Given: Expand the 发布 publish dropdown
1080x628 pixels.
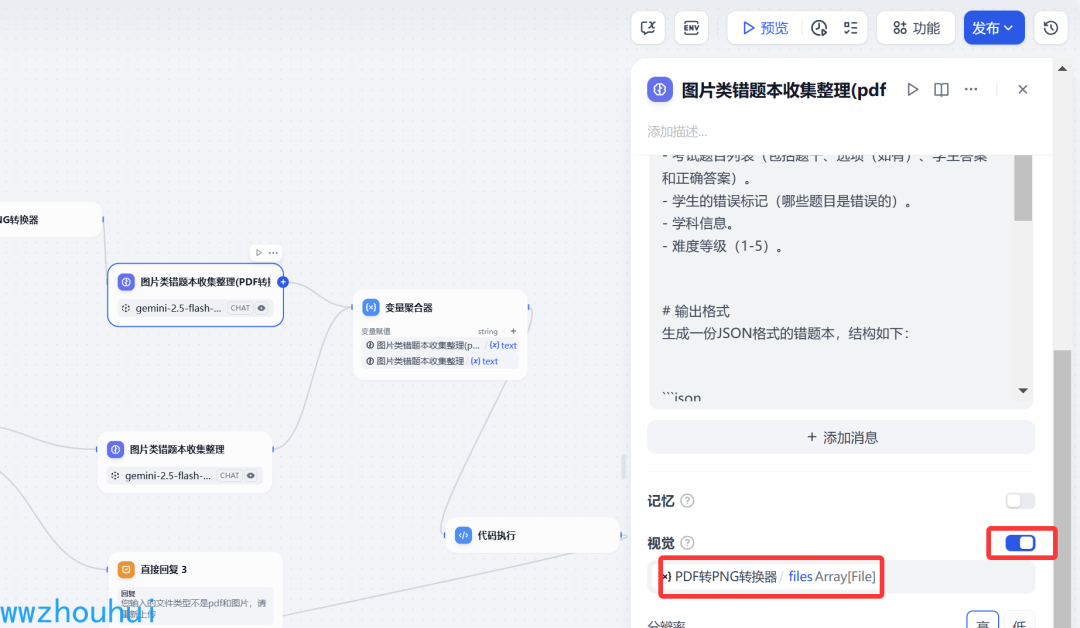Looking at the screenshot, I should tap(994, 28).
